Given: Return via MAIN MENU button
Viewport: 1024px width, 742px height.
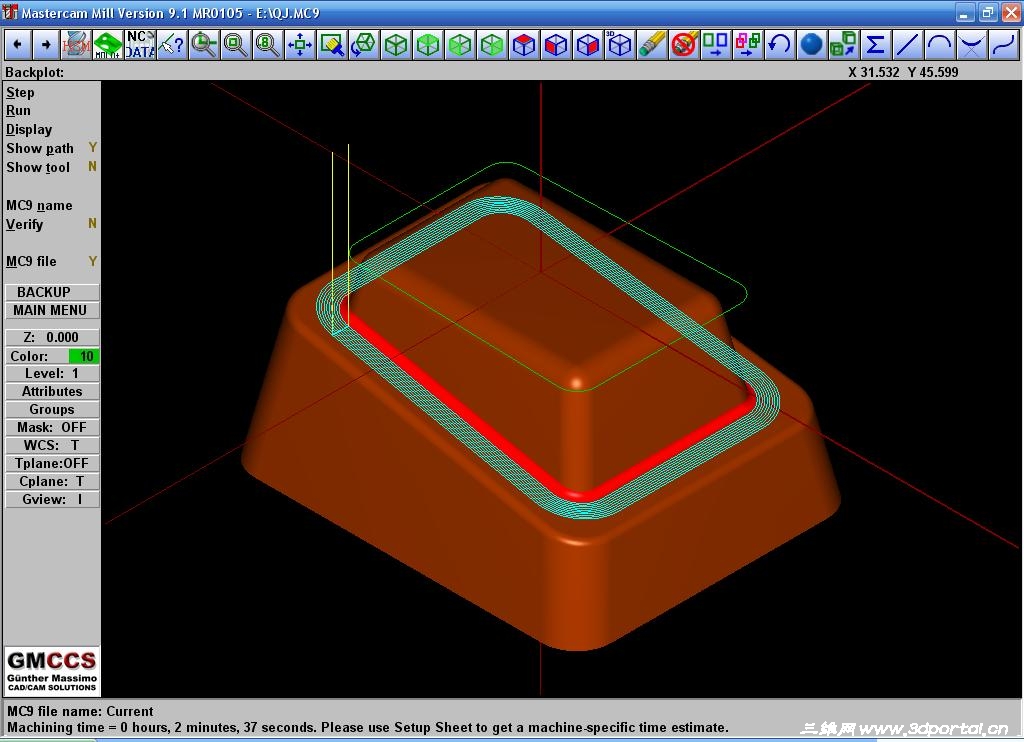Looking at the screenshot, I should (52, 310).
